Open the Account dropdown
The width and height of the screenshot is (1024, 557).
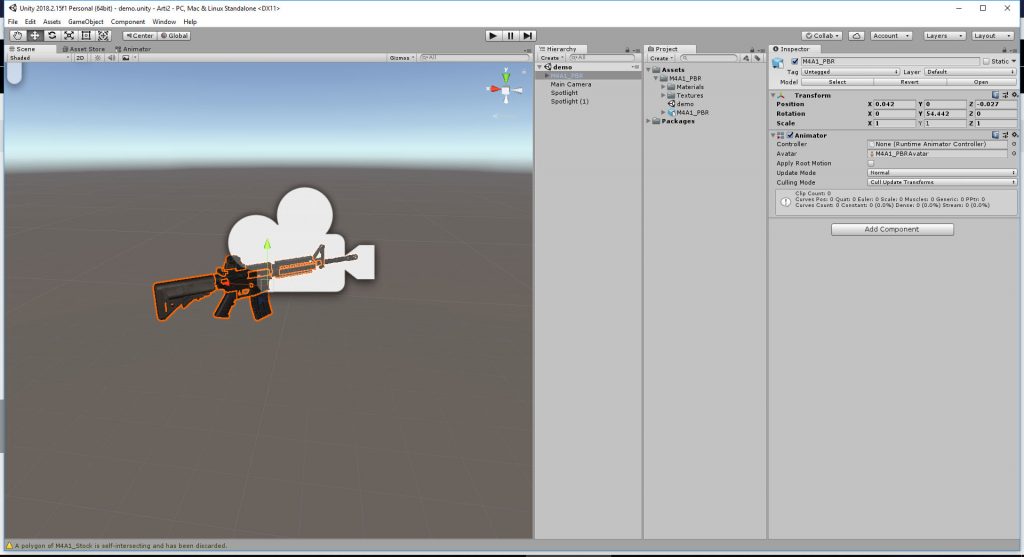coord(891,36)
